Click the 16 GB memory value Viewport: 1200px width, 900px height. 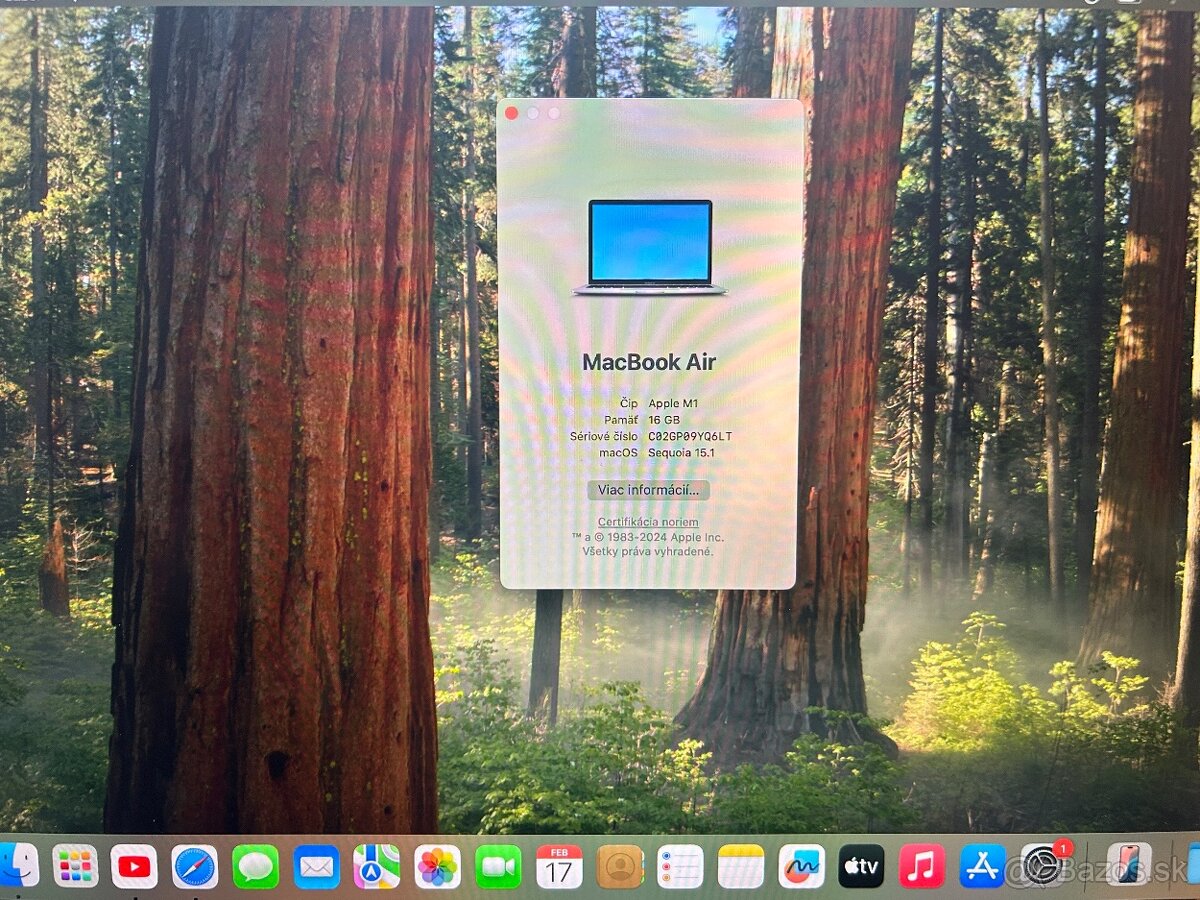[664, 420]
